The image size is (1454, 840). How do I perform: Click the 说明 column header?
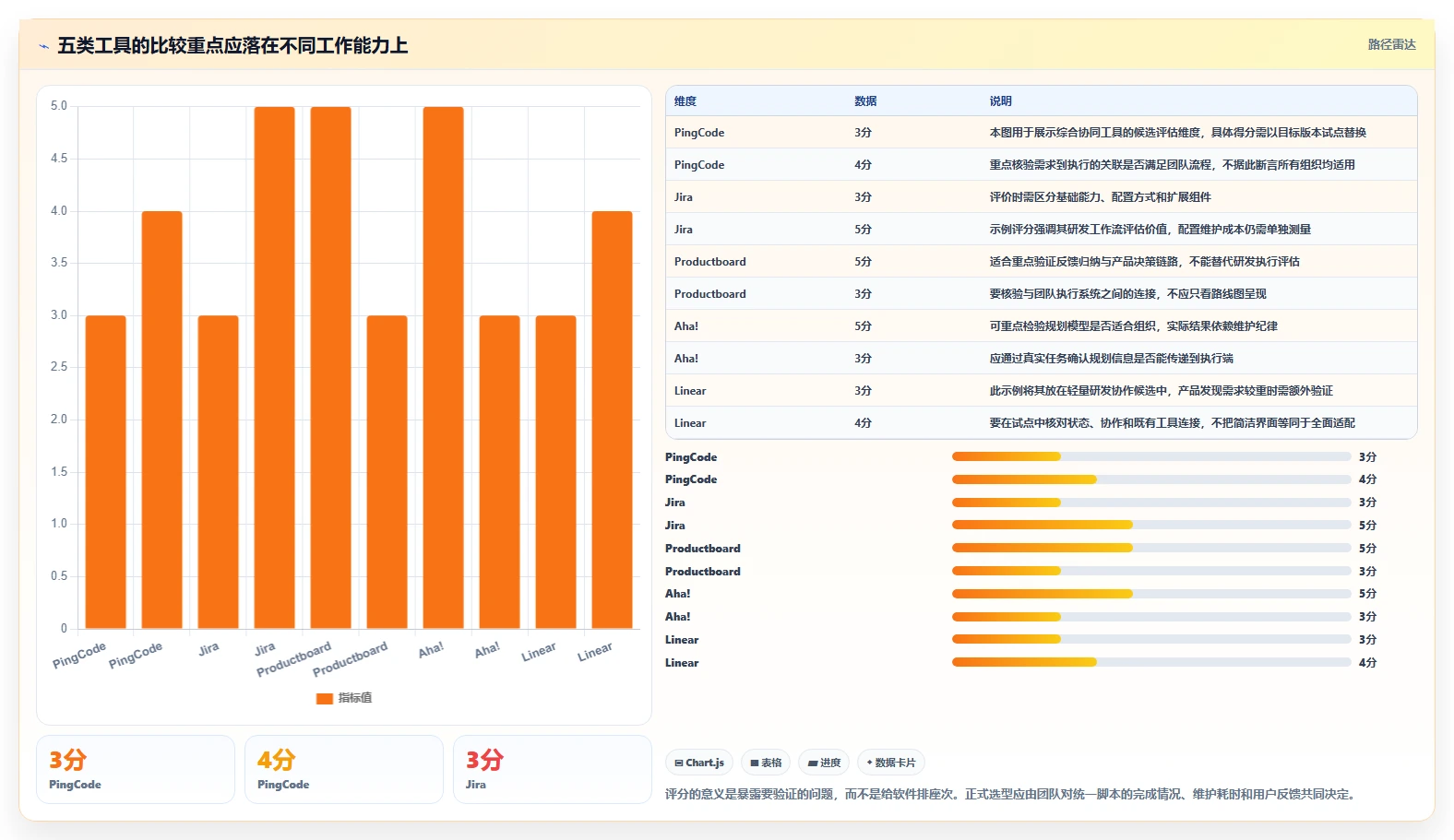click(1001, 101)
